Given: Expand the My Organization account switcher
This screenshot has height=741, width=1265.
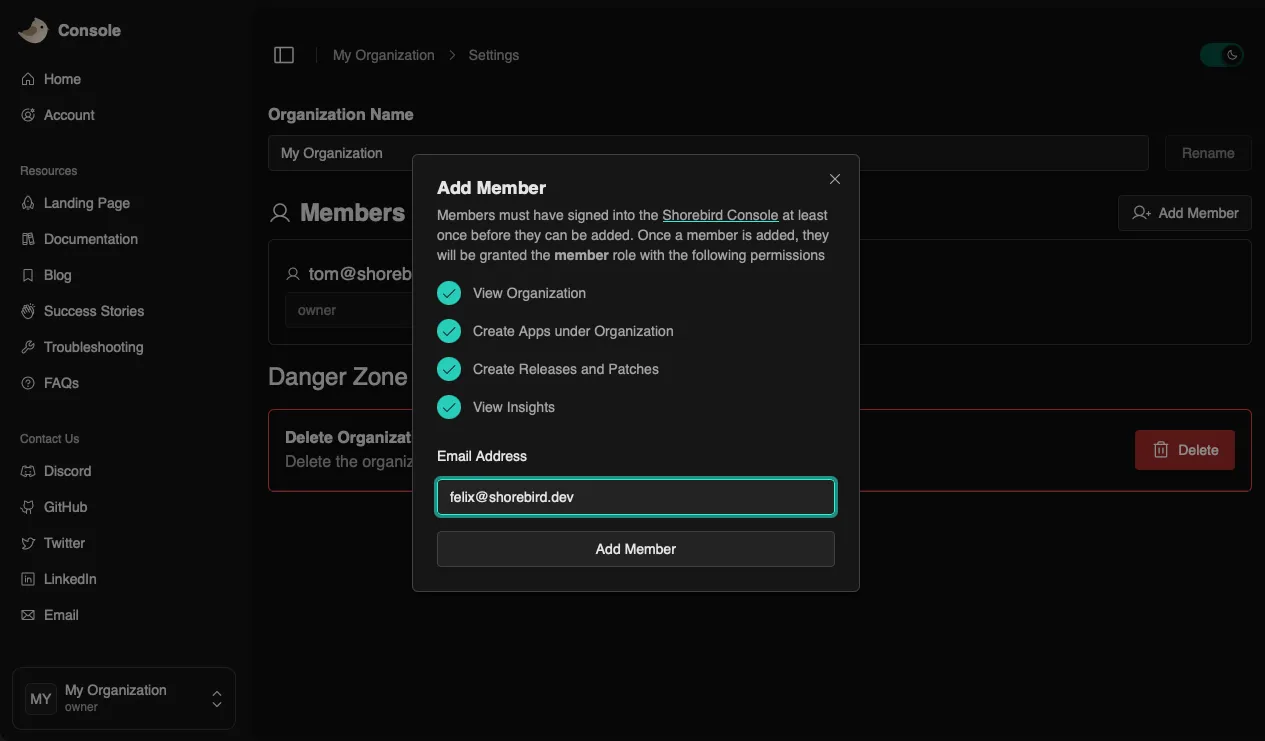Looking at the screenshot, I should coord(216,699).
